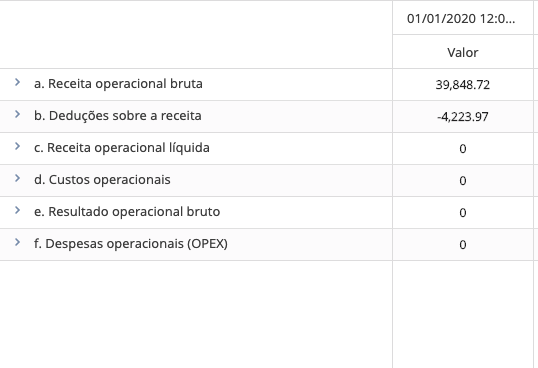Expand the Receita operacional líquida row
Viewport: 538px width, 368px height.
click(x=17, y=146)
